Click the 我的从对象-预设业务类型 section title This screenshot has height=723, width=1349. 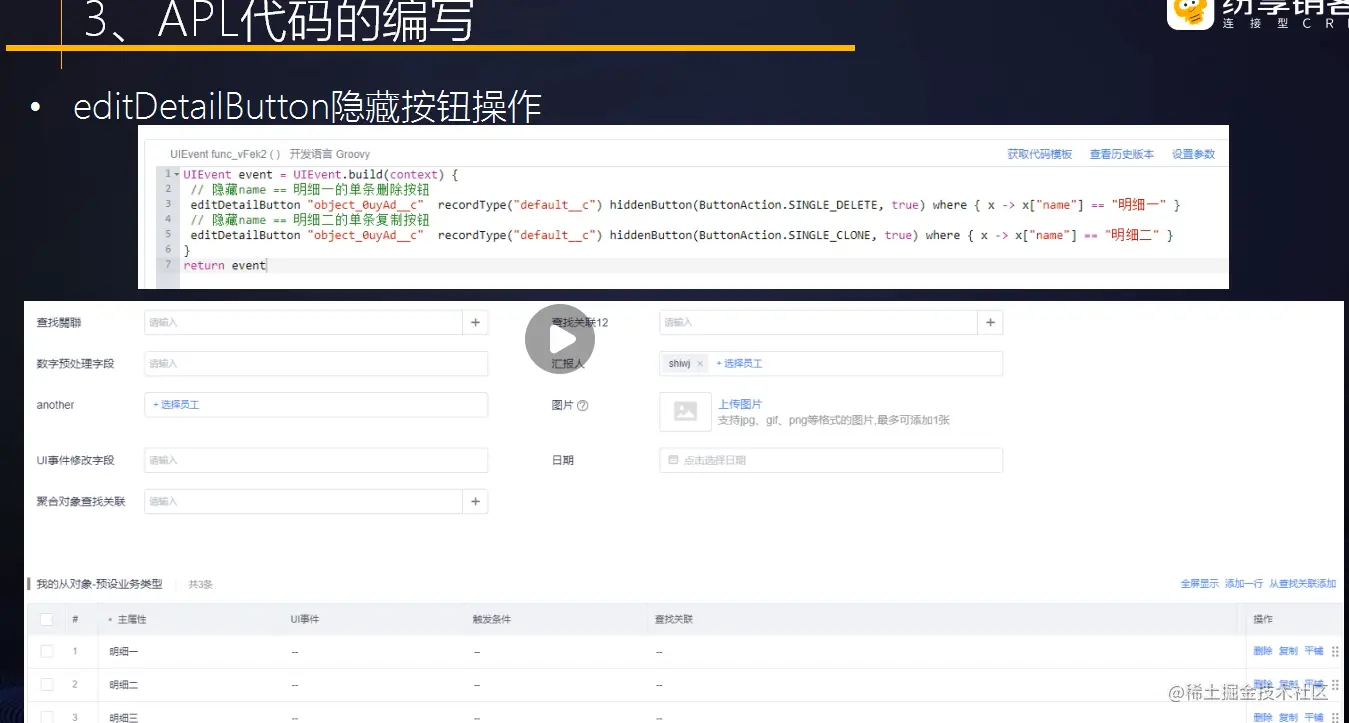point(99,584)
